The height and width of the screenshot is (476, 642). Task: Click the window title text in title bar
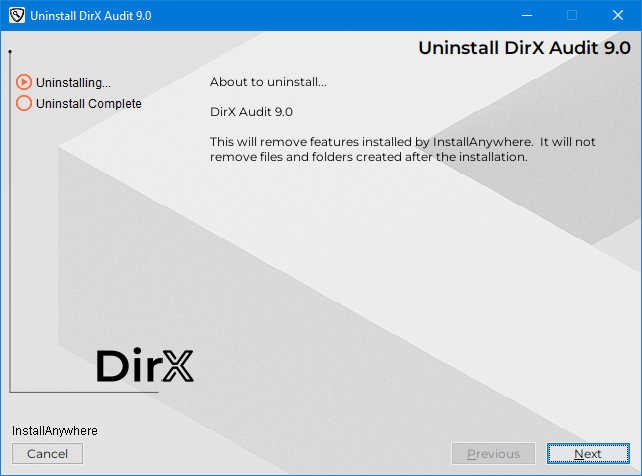[x=92, y=16]
